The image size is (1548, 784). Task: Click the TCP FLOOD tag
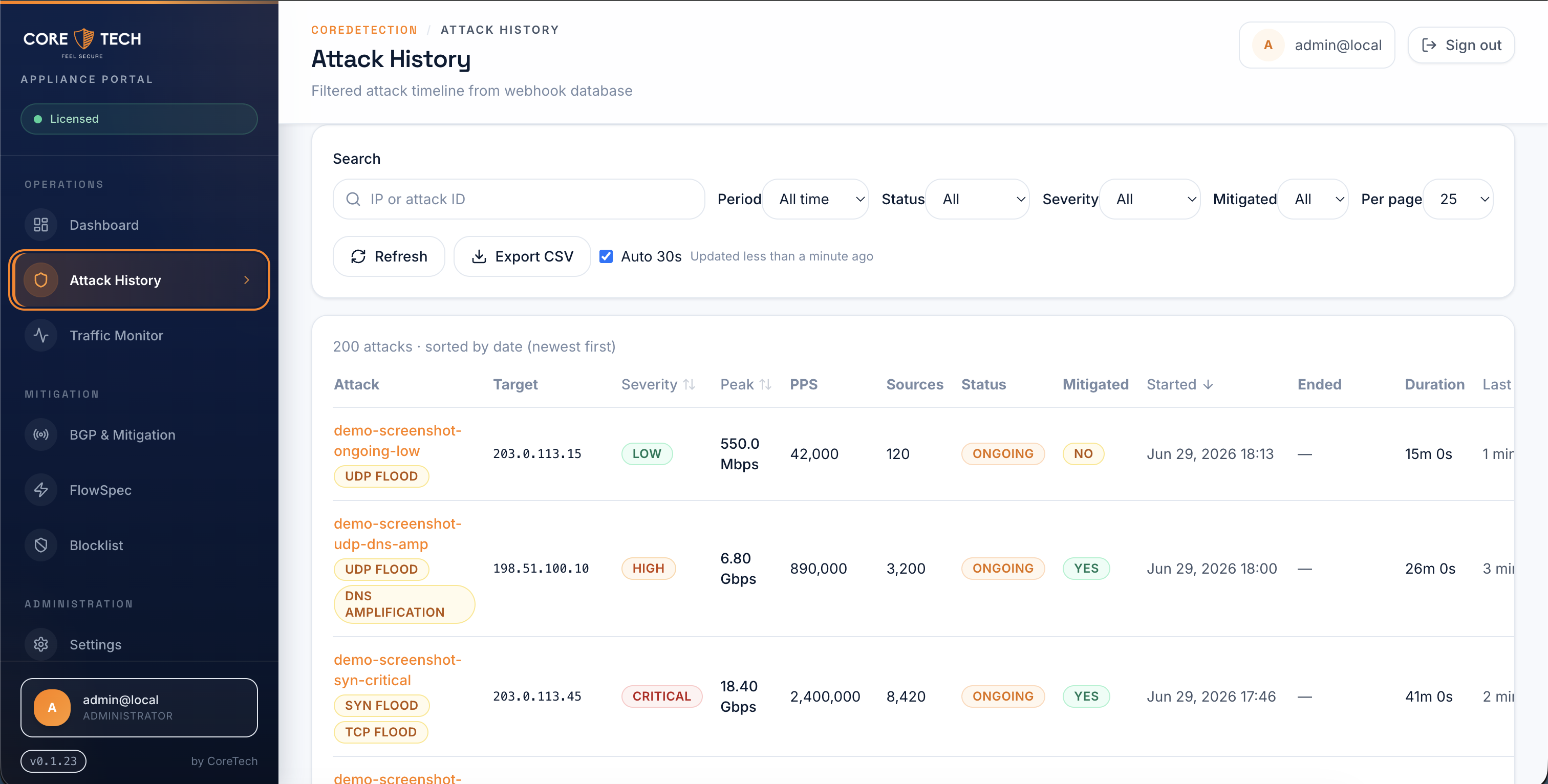click(x=380, y=732)
